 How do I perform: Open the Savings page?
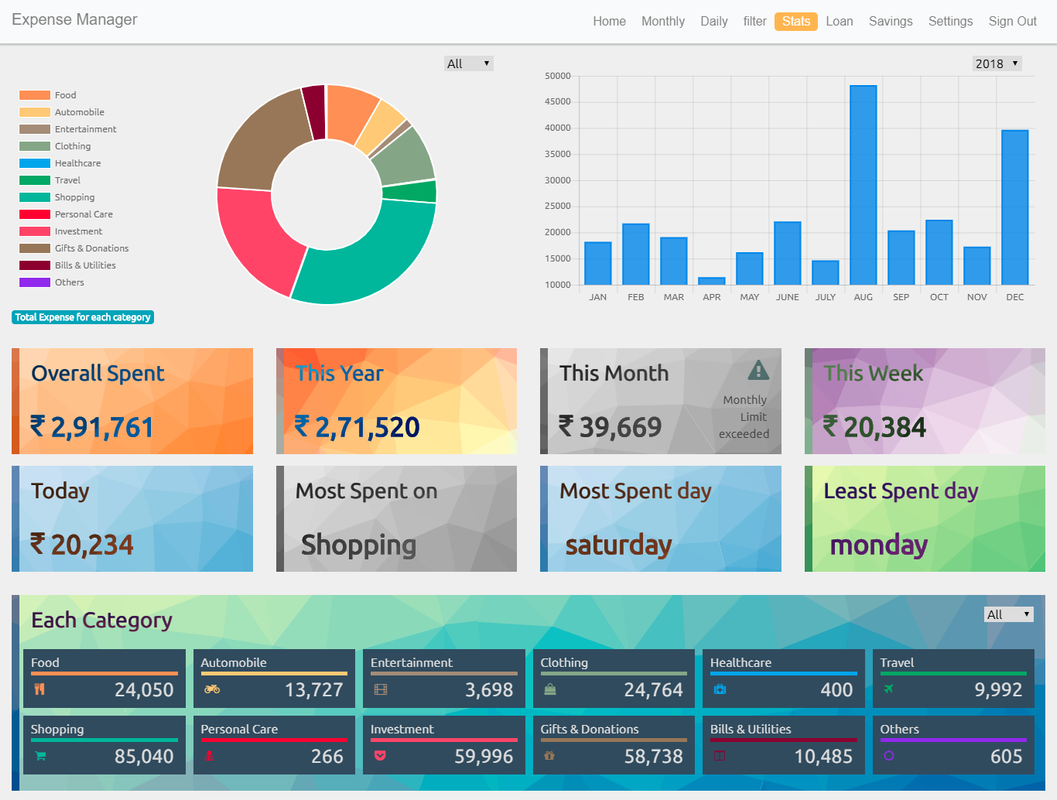pyautogui.click(x=890, y=22)
